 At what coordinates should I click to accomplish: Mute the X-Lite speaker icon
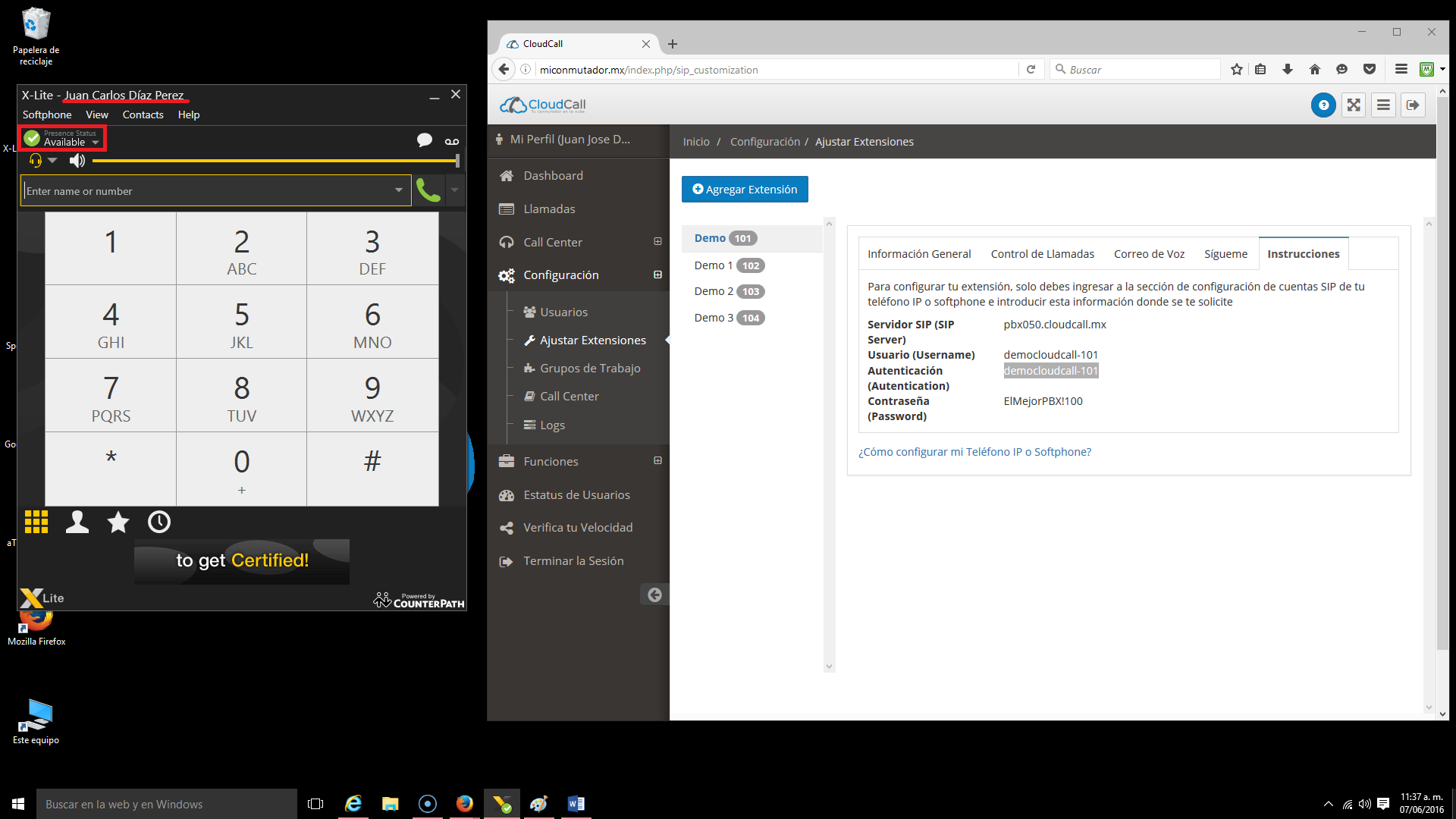point(77,161)
